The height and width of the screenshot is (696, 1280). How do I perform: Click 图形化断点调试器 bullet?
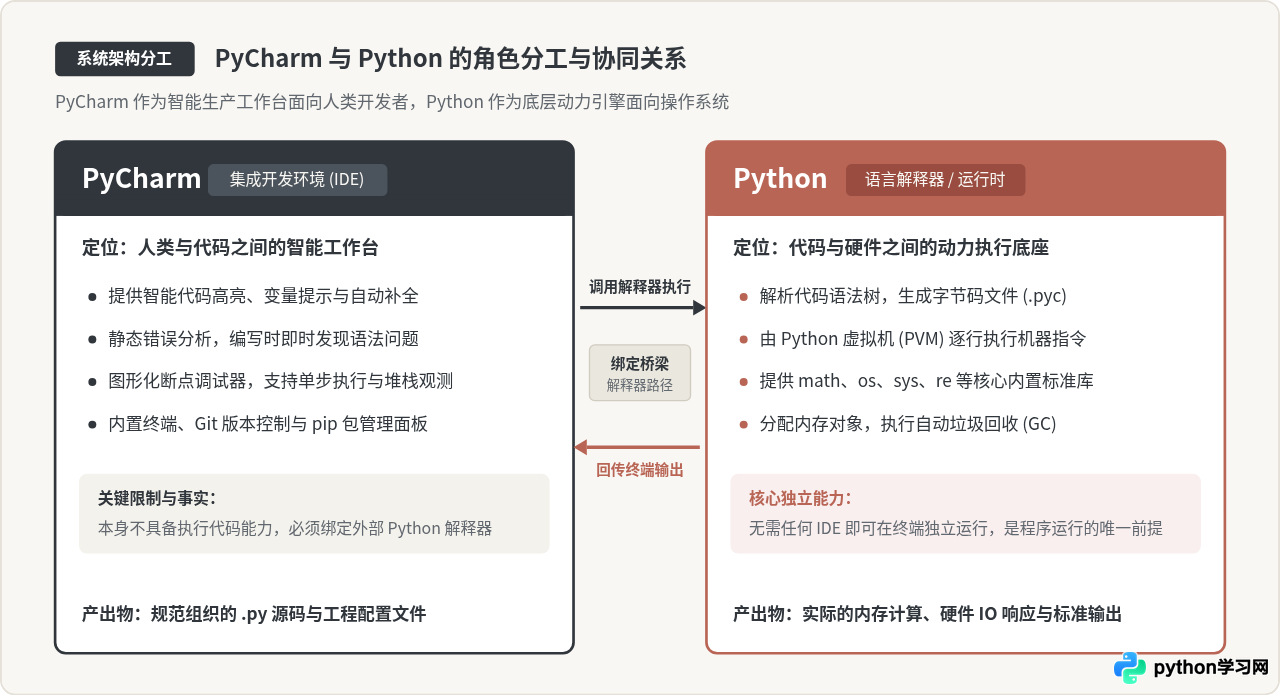click(281, 381)
